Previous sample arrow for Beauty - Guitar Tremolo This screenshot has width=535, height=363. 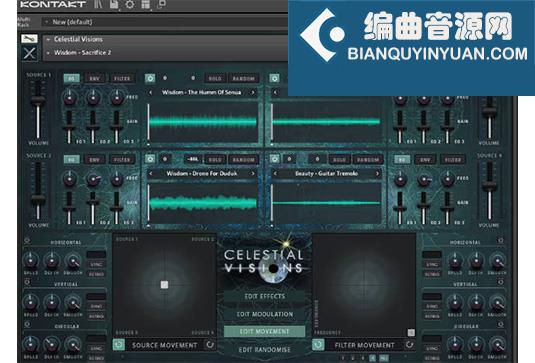coord(275,174)
